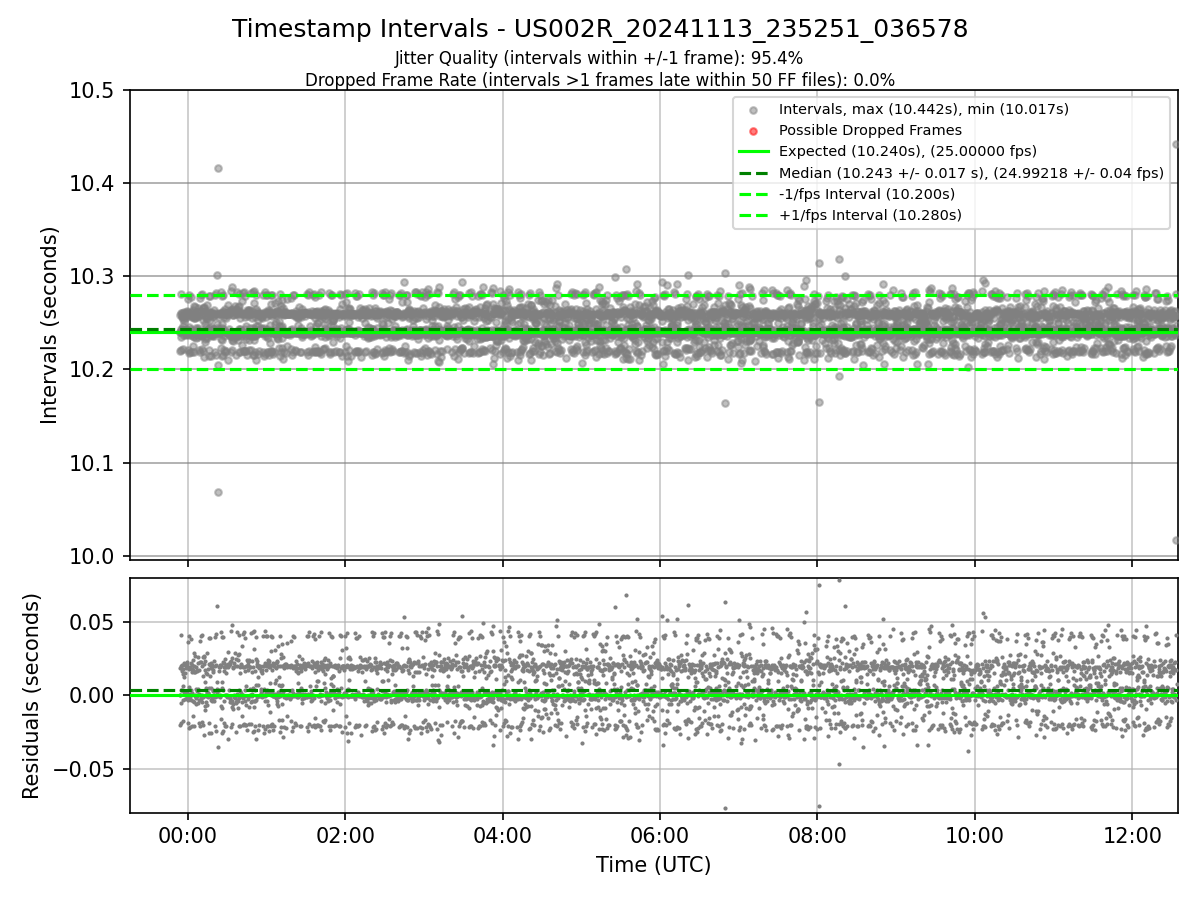This screenshot has height=900, width=1200.
Task: Click the low outlier point near 10.07s after 00:00
Action: point(218,492)
